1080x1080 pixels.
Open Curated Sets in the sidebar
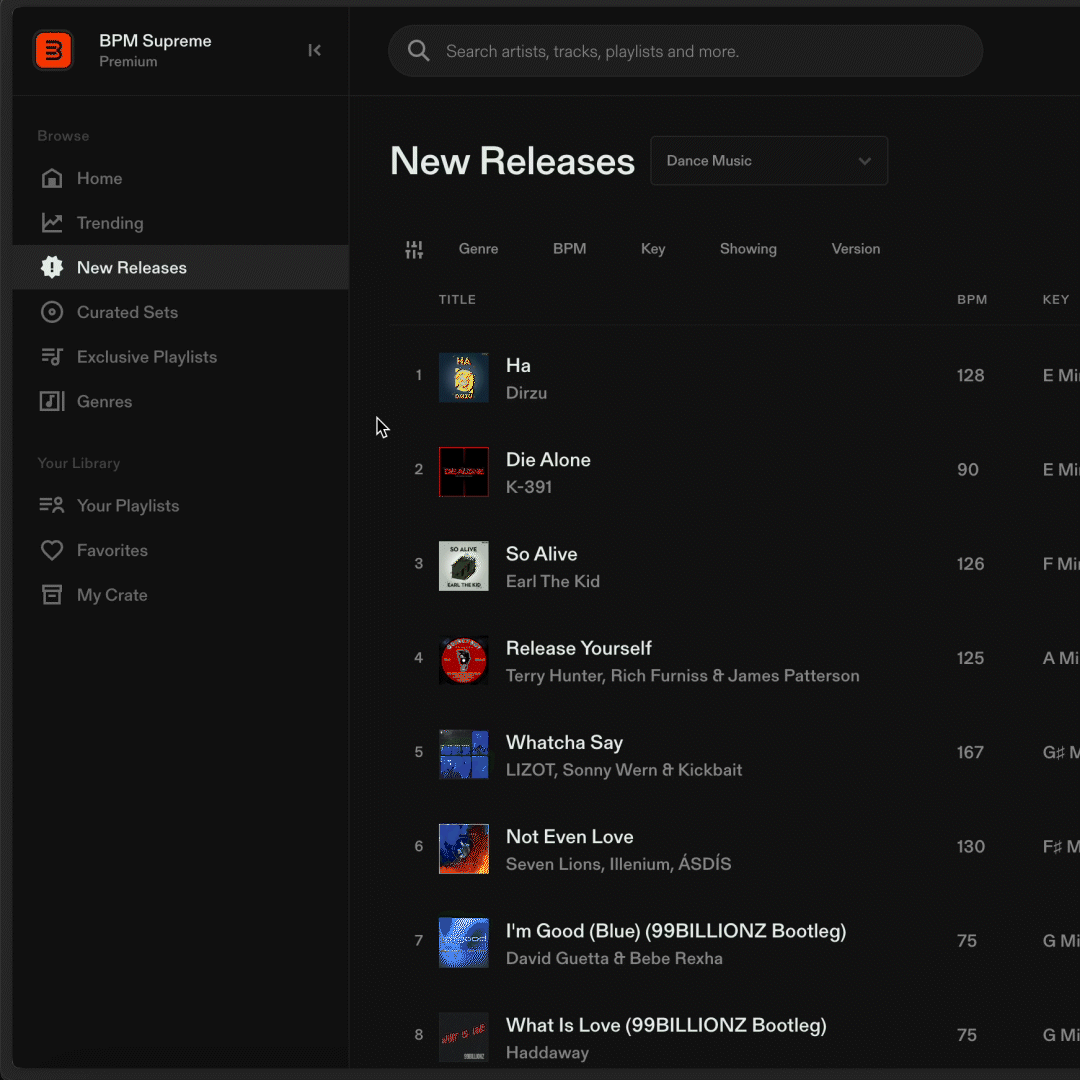pyautogui.click(x=180, y=312)
